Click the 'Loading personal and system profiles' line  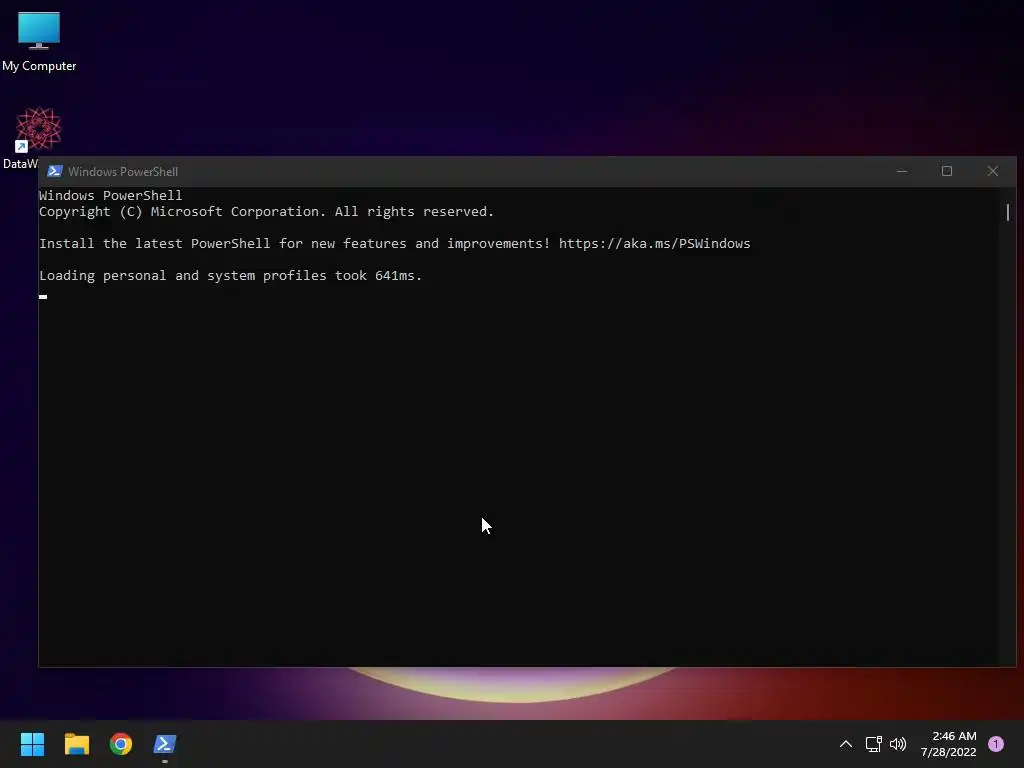pos(231,276)
